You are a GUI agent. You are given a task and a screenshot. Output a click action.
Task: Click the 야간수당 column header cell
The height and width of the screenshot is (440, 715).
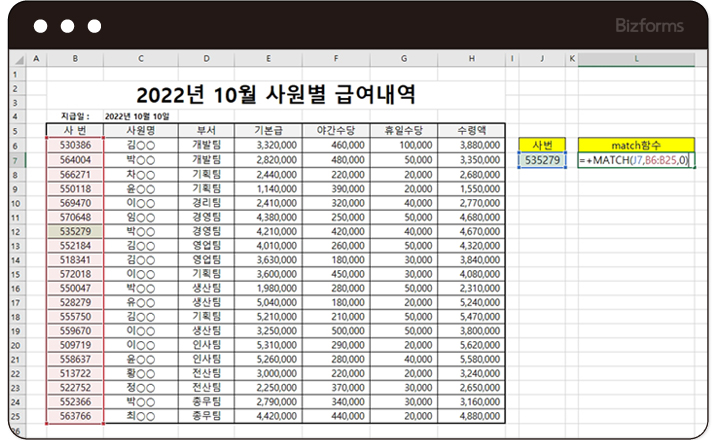click(336, 130)
